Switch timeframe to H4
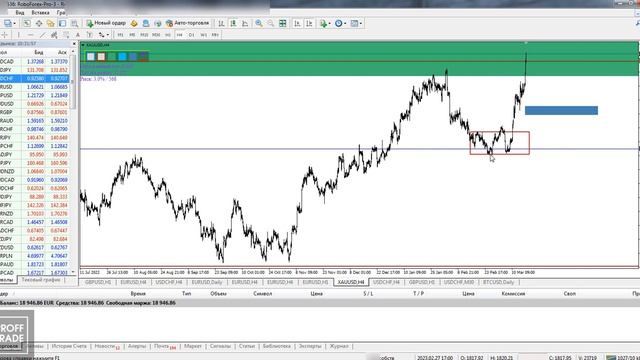Viewport: 640px width, 360px height. 180,35
